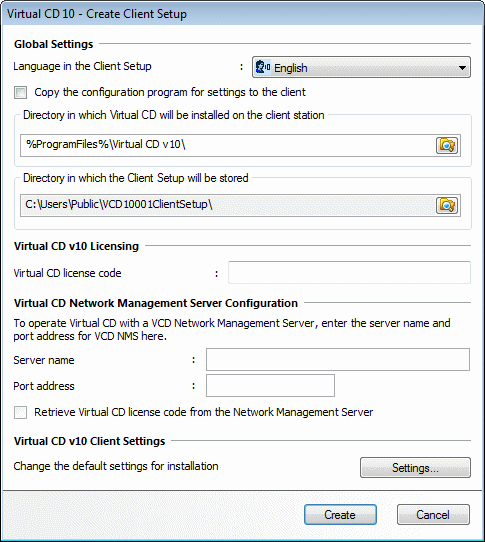Image resolution: width=485 pixels, height=542 pixels.
Task: Click into the Port address field
Action: (x=270, y=385)
